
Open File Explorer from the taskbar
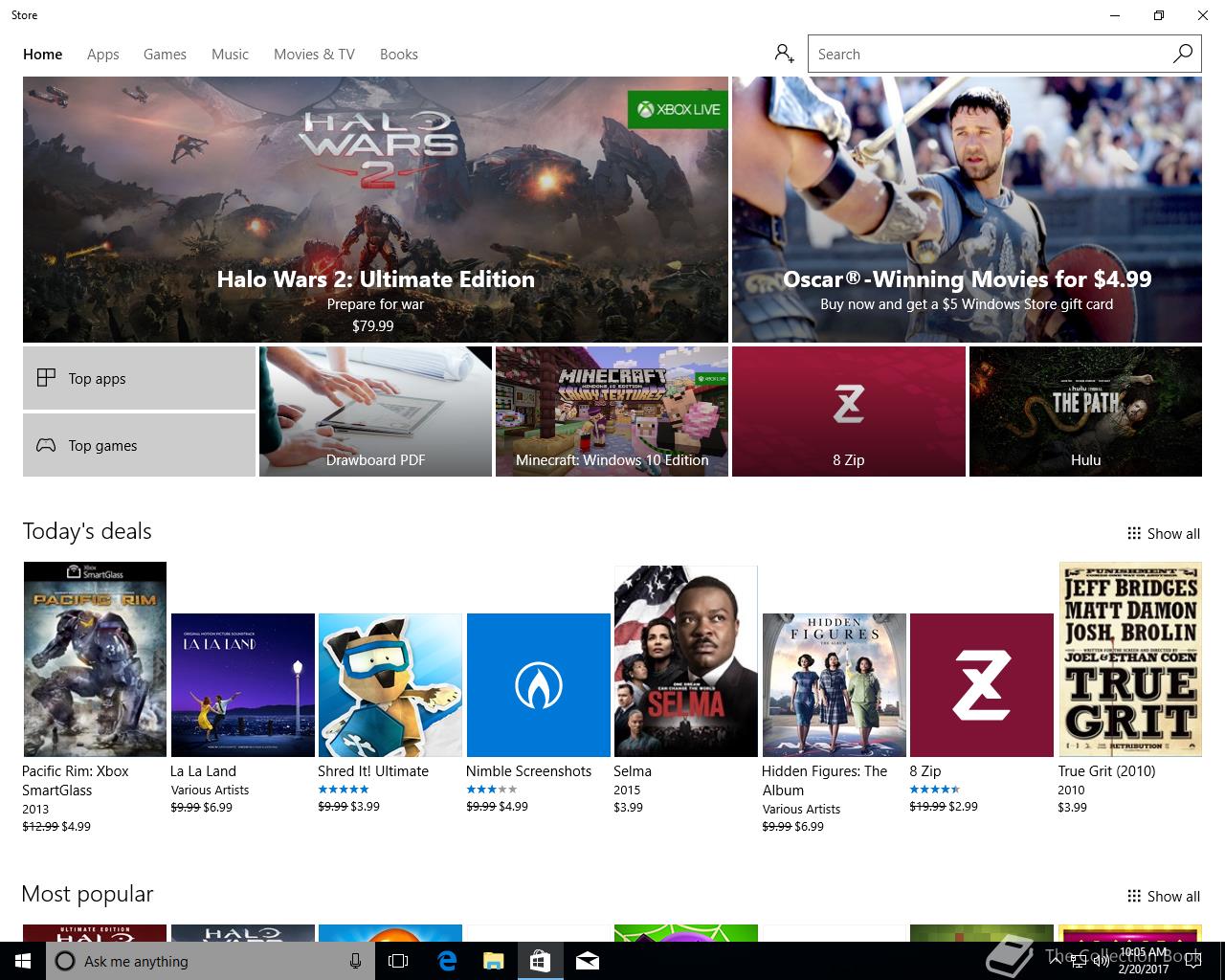click(x=493, y=961)
